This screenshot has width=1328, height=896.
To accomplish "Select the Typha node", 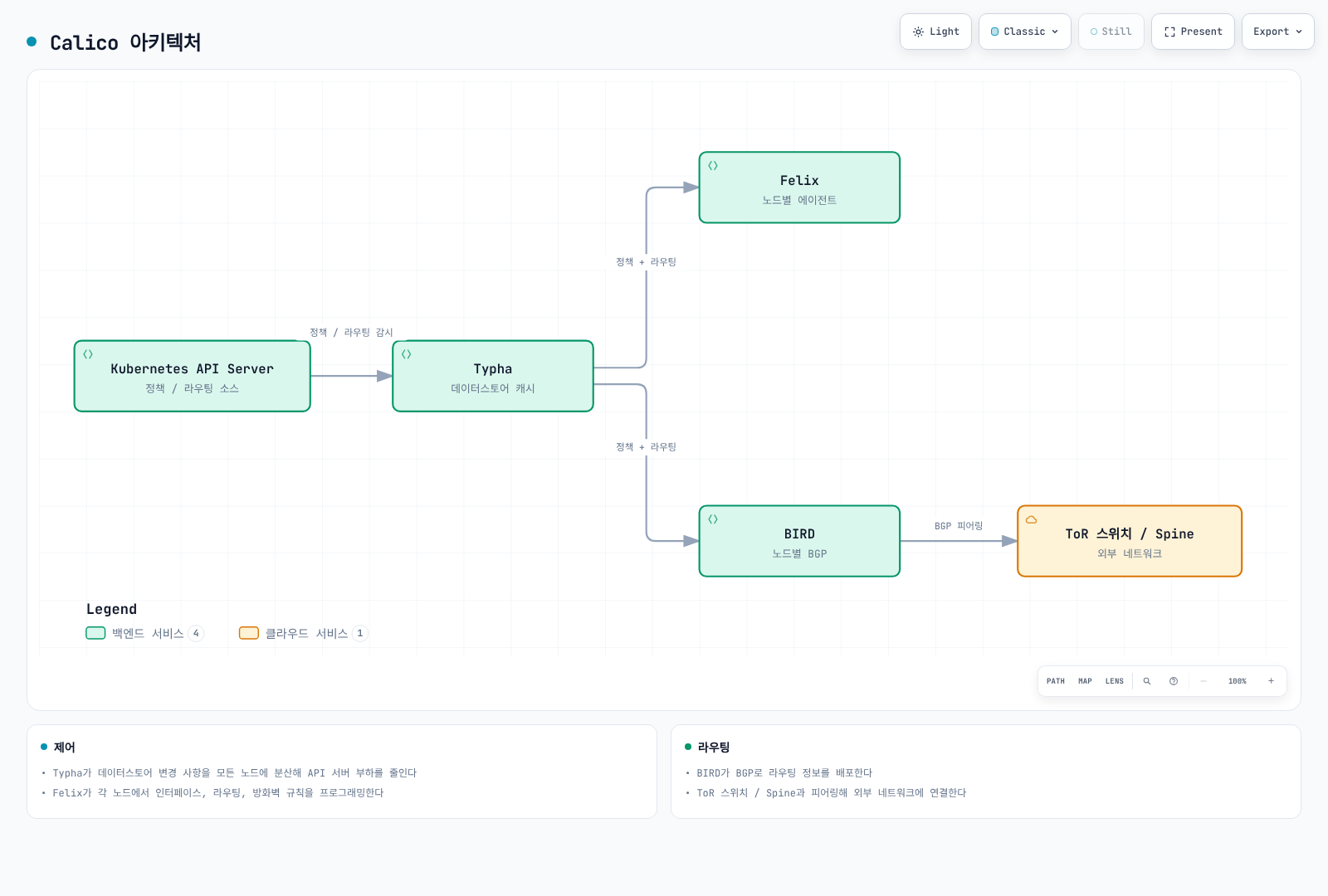I will click(x=493, y=376).
